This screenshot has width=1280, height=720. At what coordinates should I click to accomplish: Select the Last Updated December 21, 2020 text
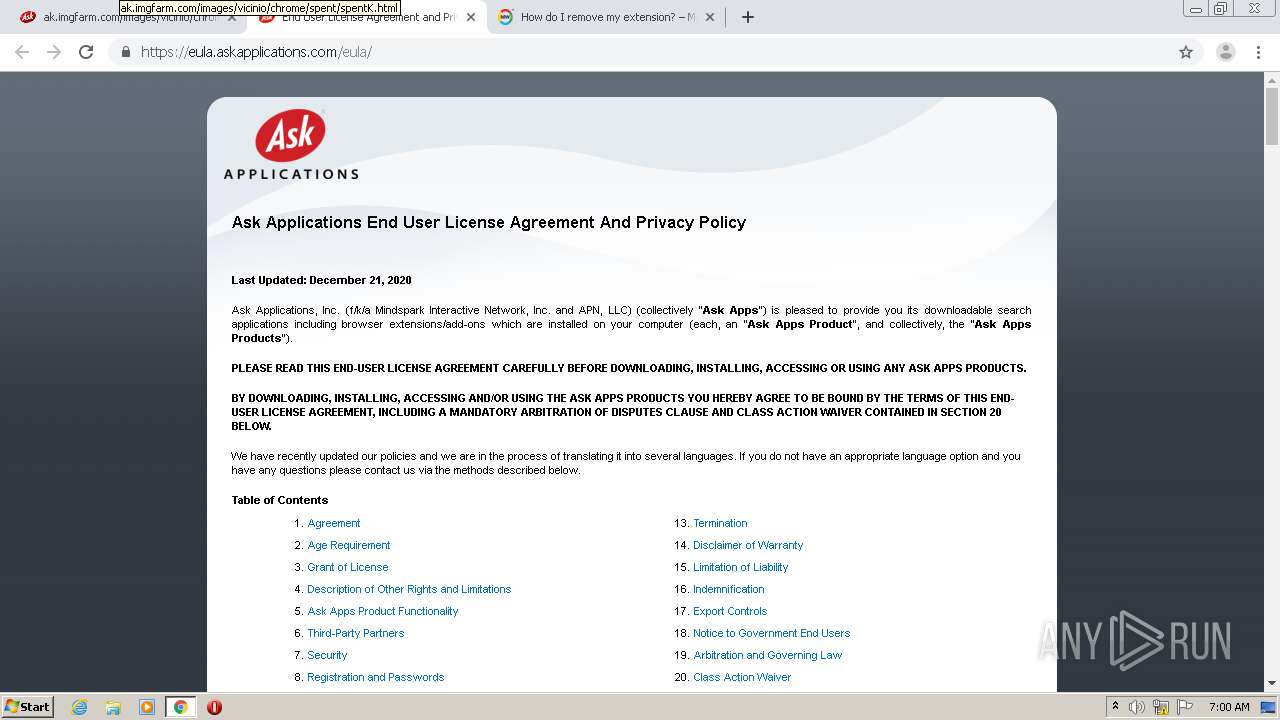click(321, 280)
